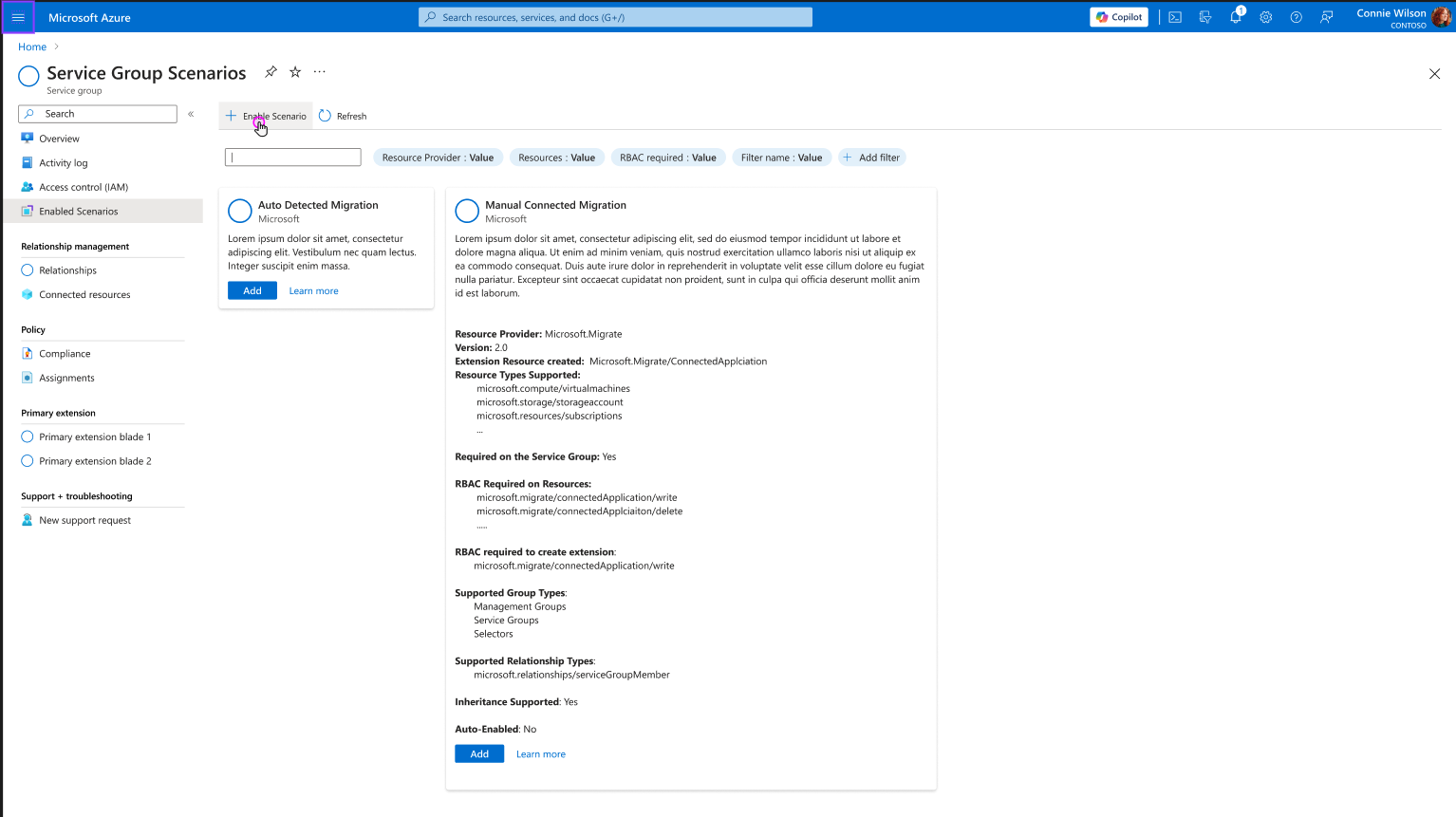Image resolution: width=1456 pixels, height=817 pixels.
Task: Click the Overview menu icon
Action: [28, 139]
